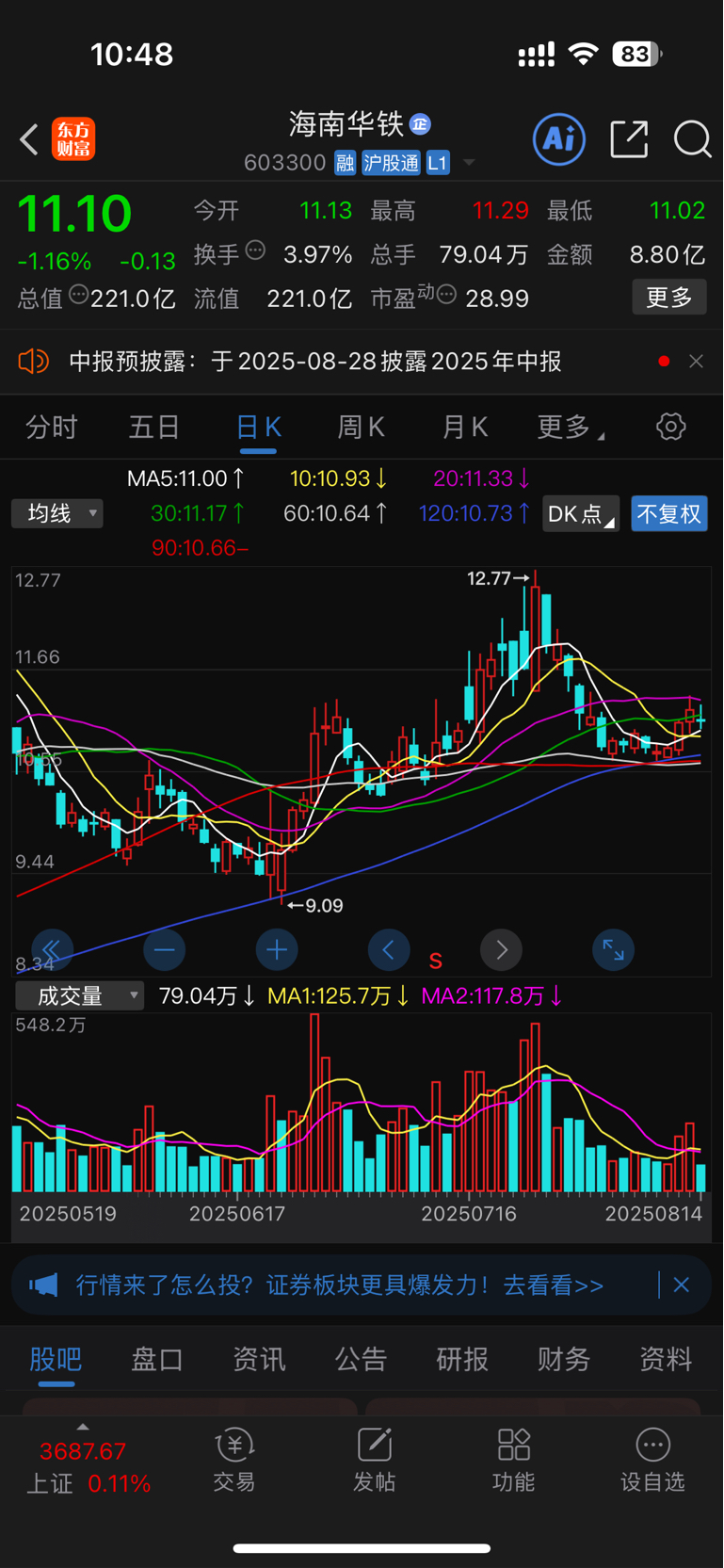The height and width of the screenshot is (1568, 724).
Task: Open the 成交量 indicator dropdown
Action: (79, 995)
